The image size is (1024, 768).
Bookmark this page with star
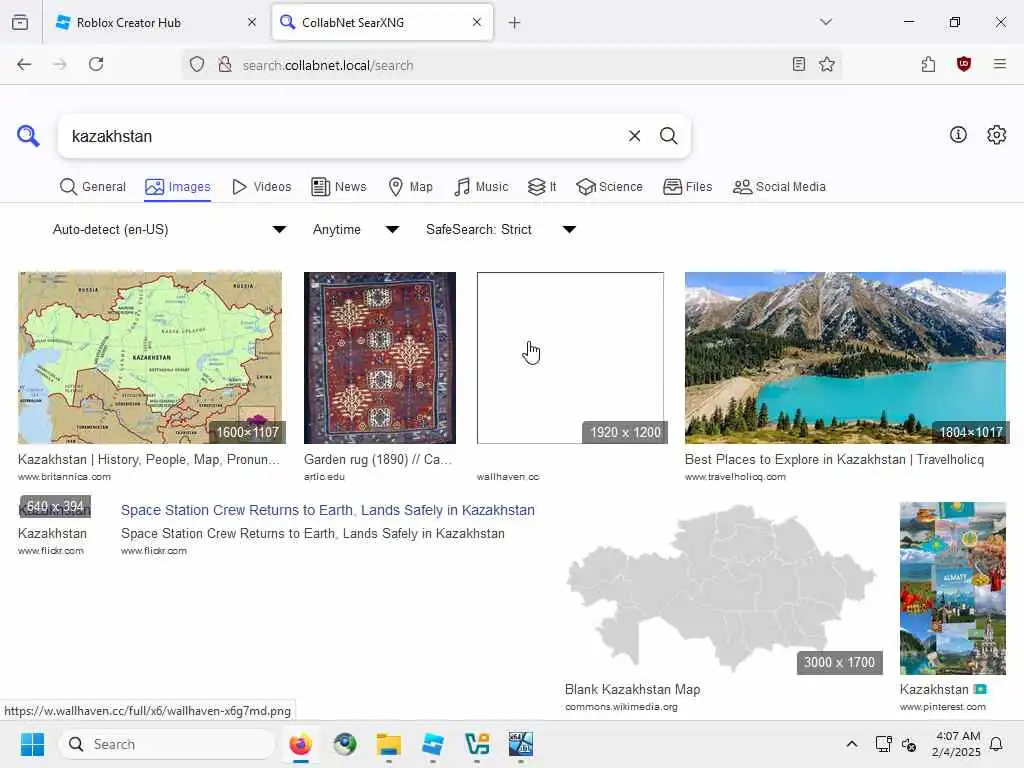[x=827, y=64]
